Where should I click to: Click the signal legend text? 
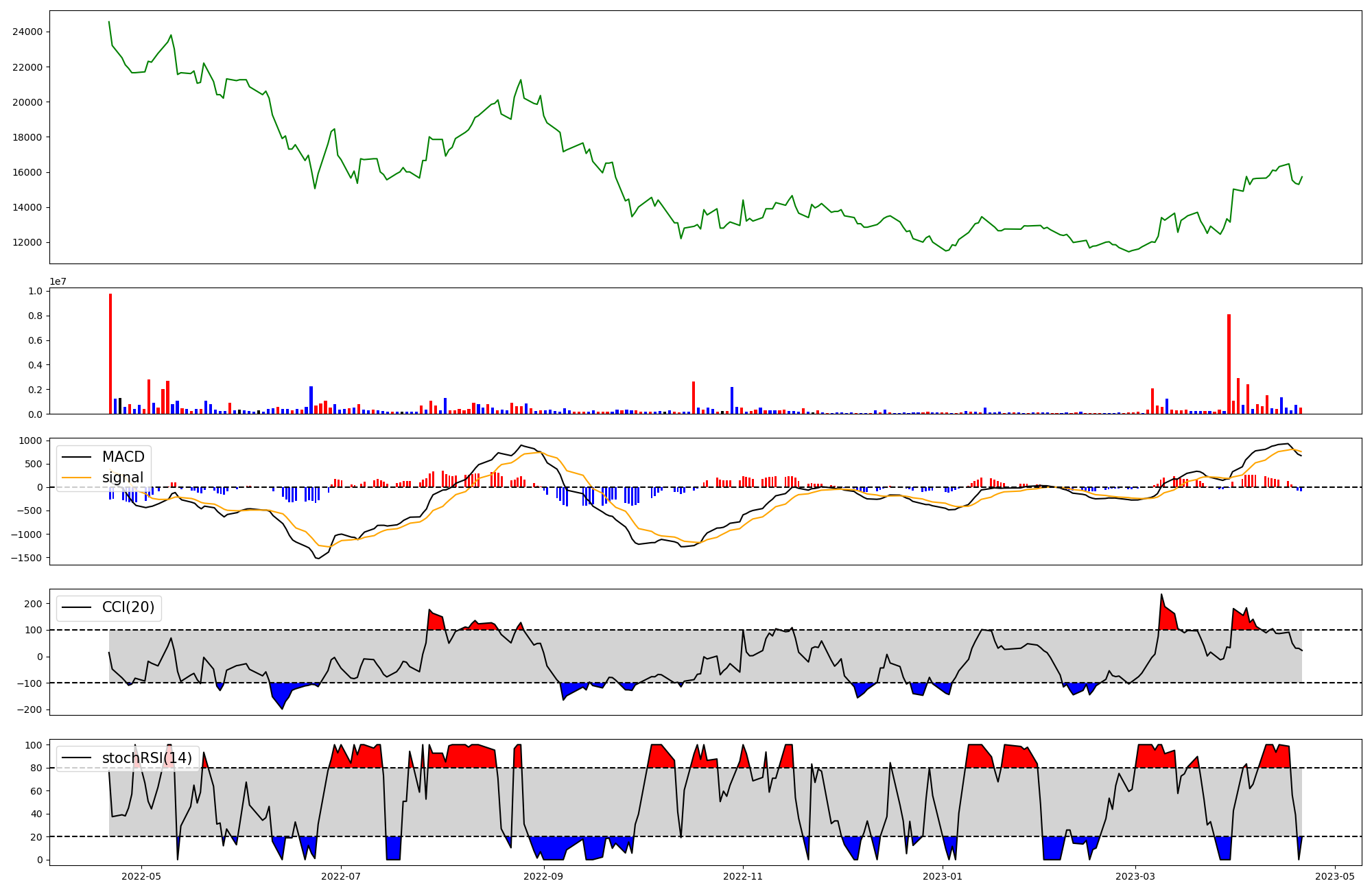pos(123,478)
